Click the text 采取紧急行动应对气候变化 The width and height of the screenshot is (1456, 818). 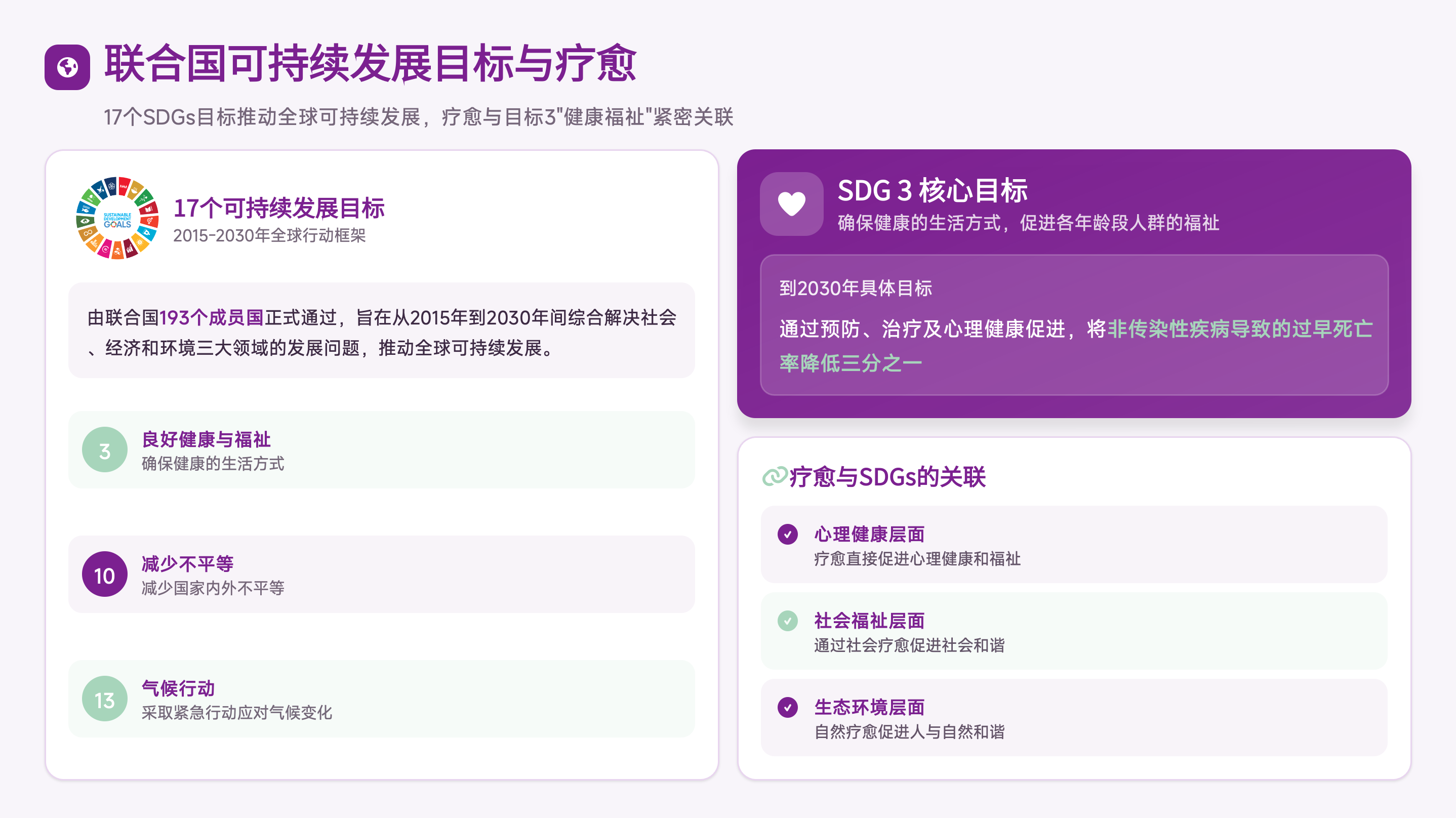236,712
